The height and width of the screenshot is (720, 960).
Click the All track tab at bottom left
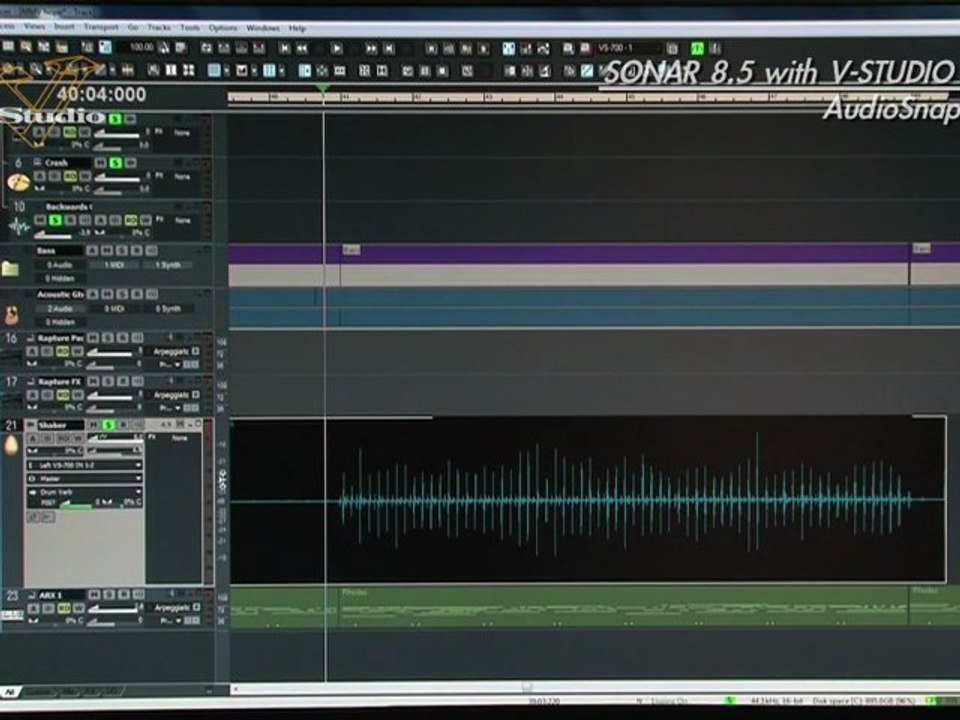[x=9, y=692]
